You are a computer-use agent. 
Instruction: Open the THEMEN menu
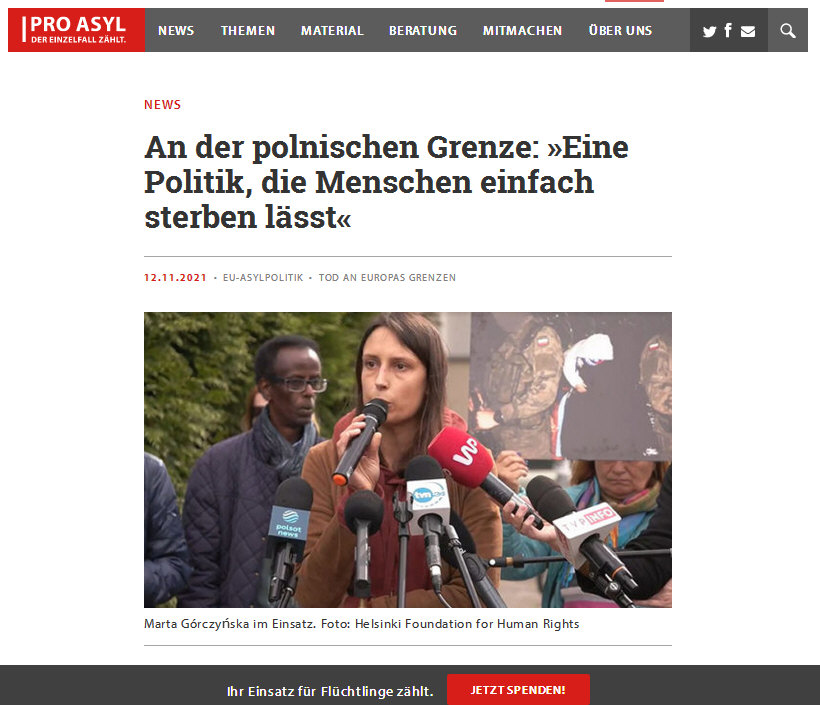pos(248,31)
